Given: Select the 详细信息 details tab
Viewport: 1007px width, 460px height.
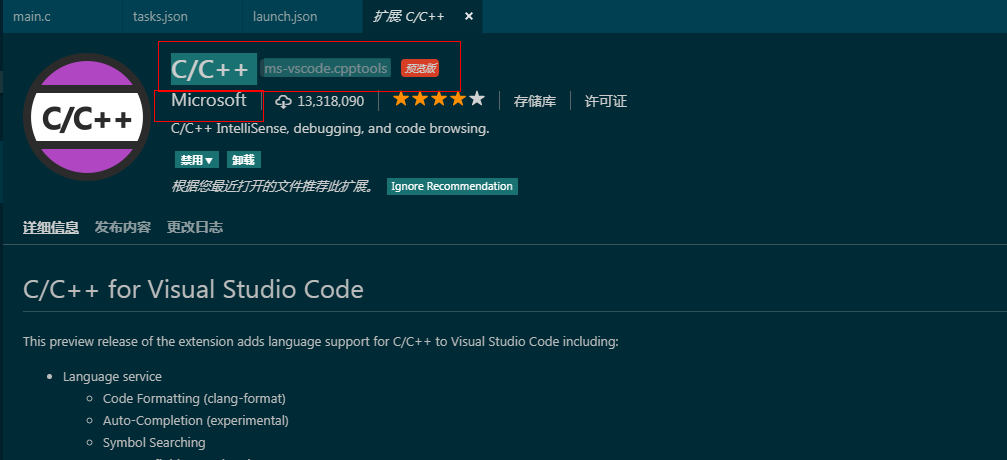Looking at the screenshot, I should pyautogui.click(x=51, y=227).
